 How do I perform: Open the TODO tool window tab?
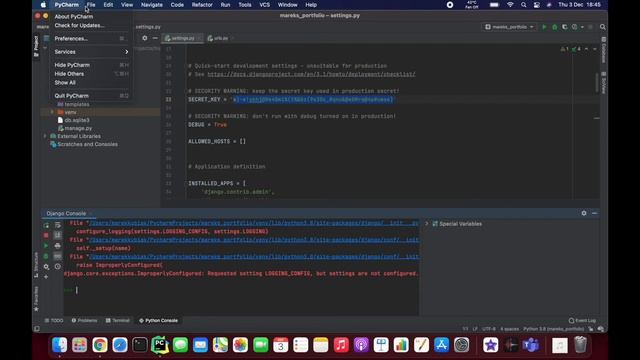pyautogui.click(x=54, y=320)
